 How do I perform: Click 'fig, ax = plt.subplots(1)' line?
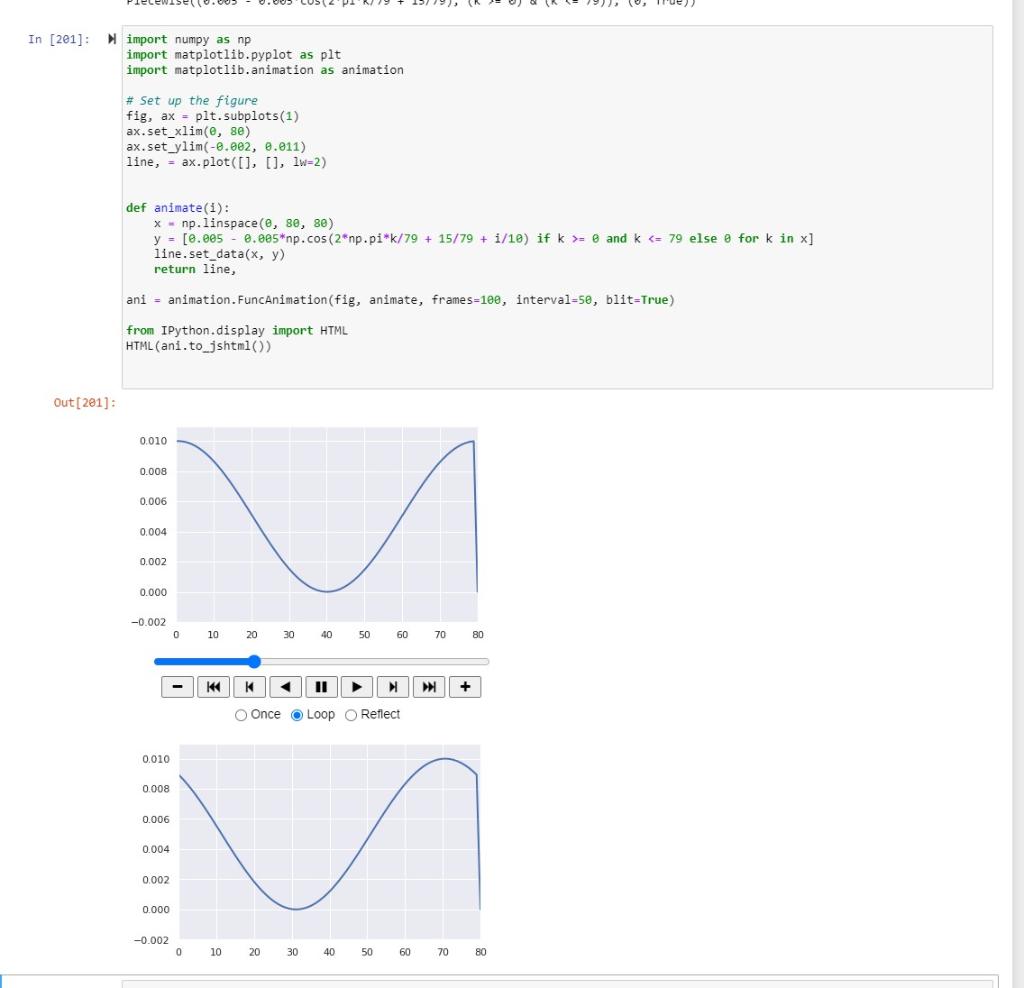[x=213, y=116]
